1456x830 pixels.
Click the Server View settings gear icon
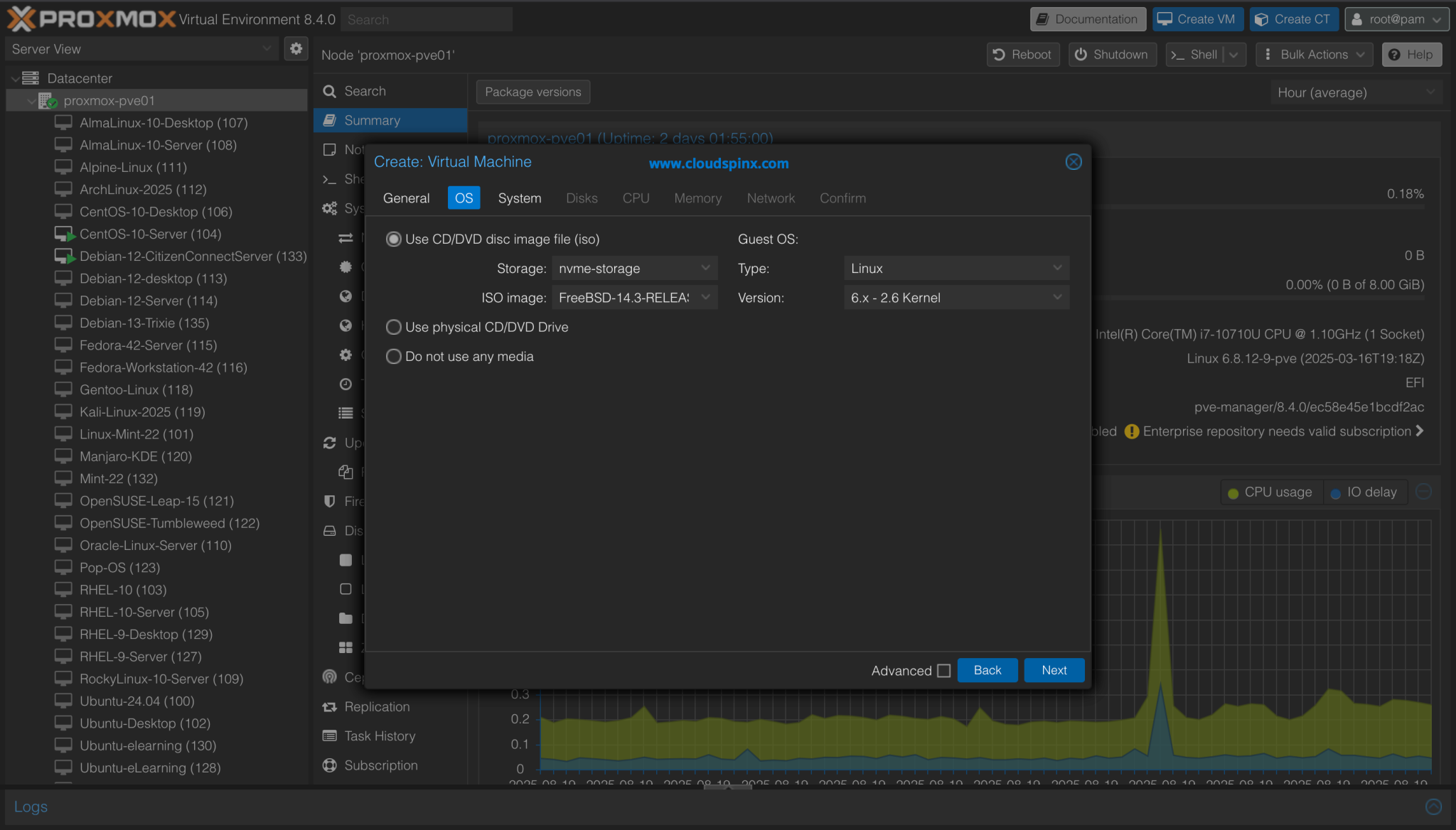[296, 48]
